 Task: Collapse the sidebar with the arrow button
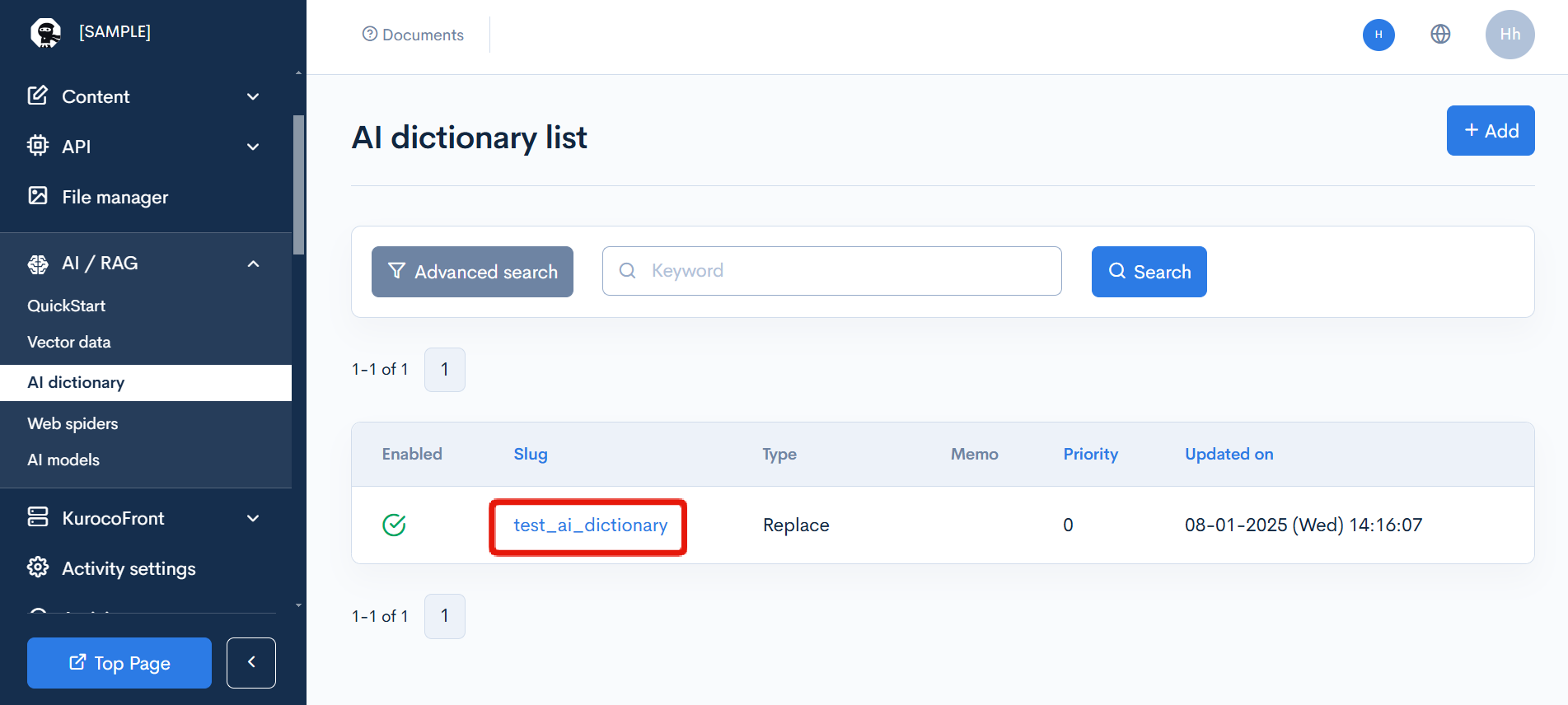(251, 662)
